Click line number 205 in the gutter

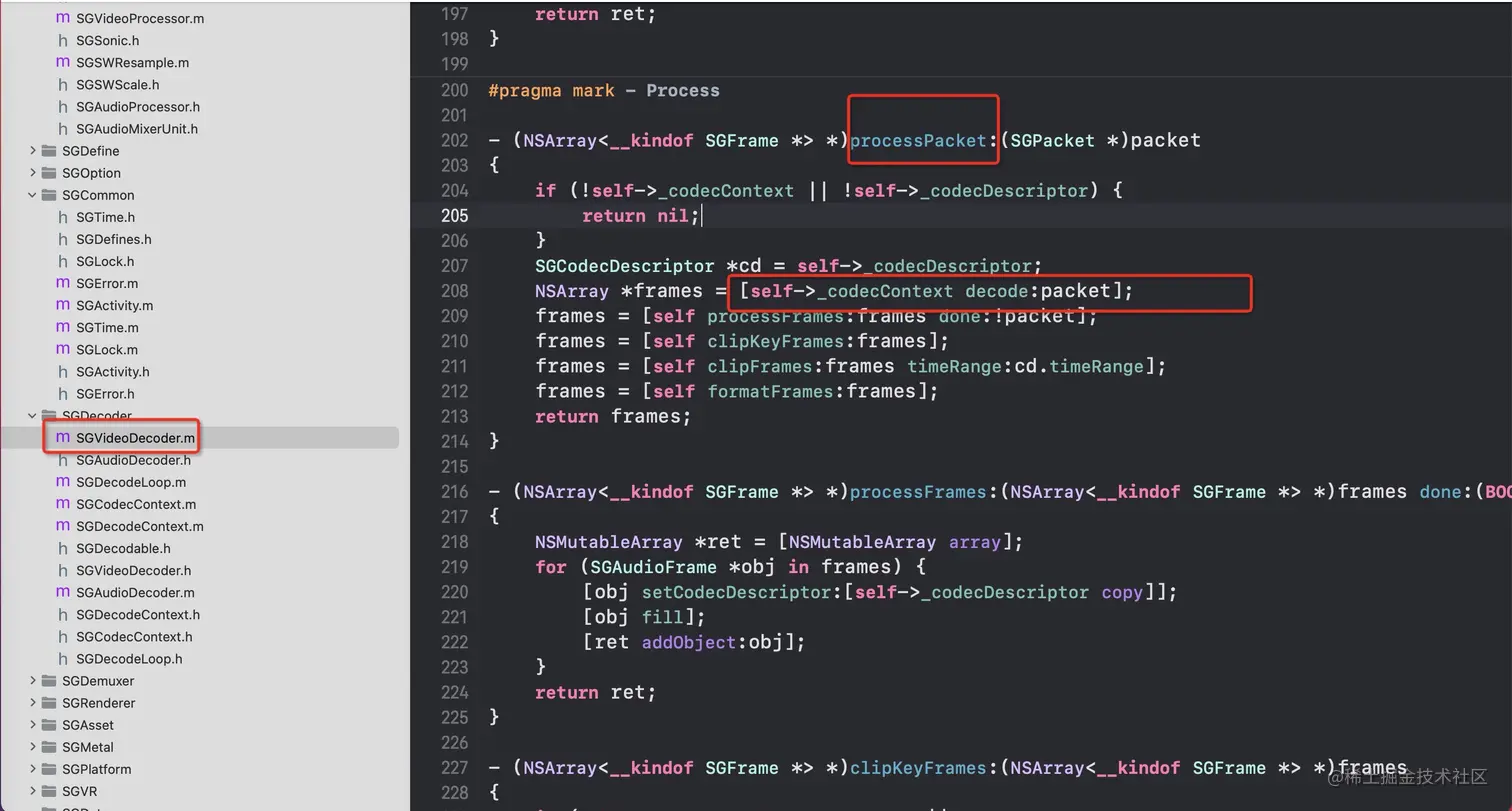pyautogui.click(x=454, y=215)
